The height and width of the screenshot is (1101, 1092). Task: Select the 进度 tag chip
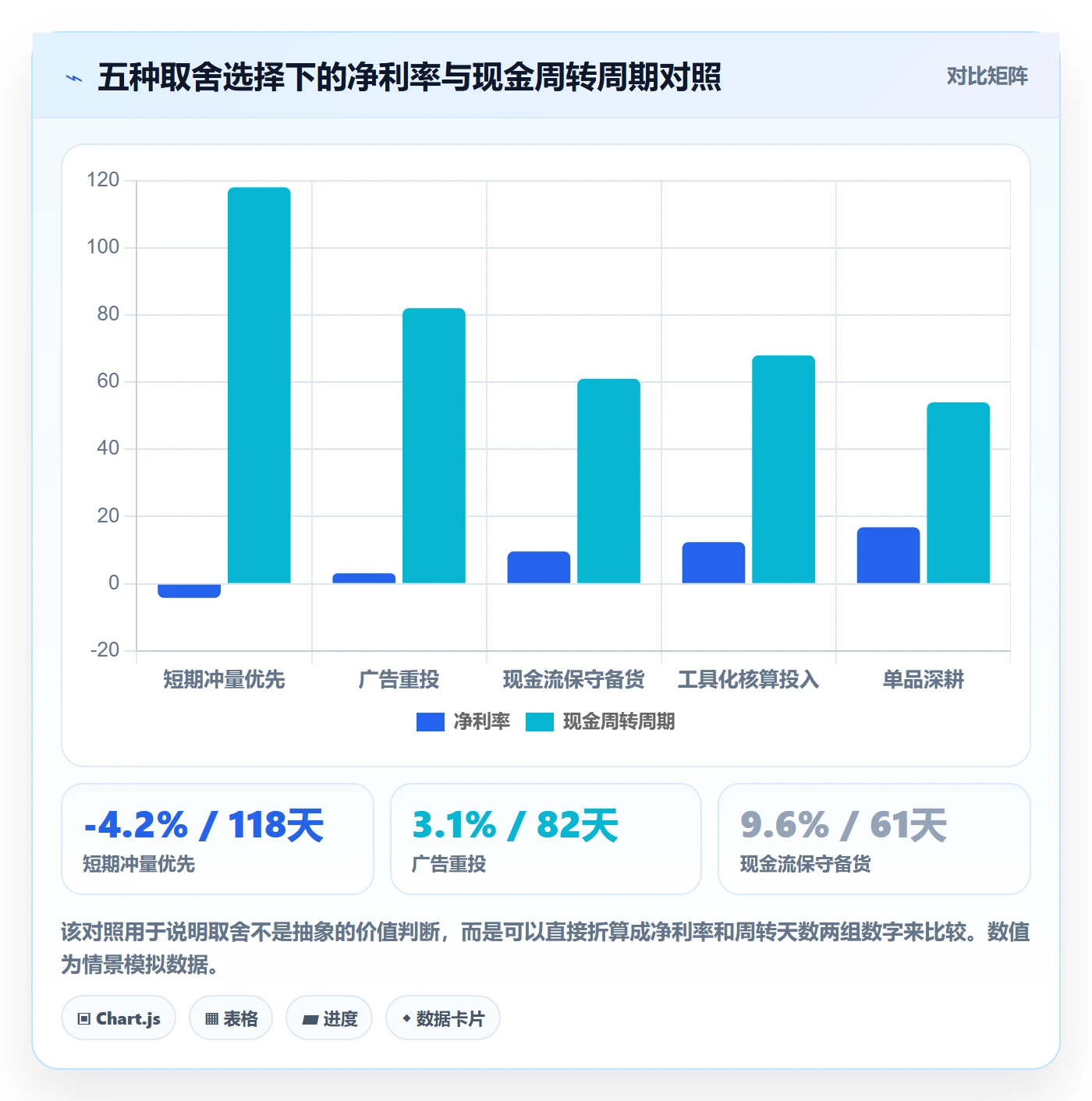pyautogui.click(x=329, y=1018)
